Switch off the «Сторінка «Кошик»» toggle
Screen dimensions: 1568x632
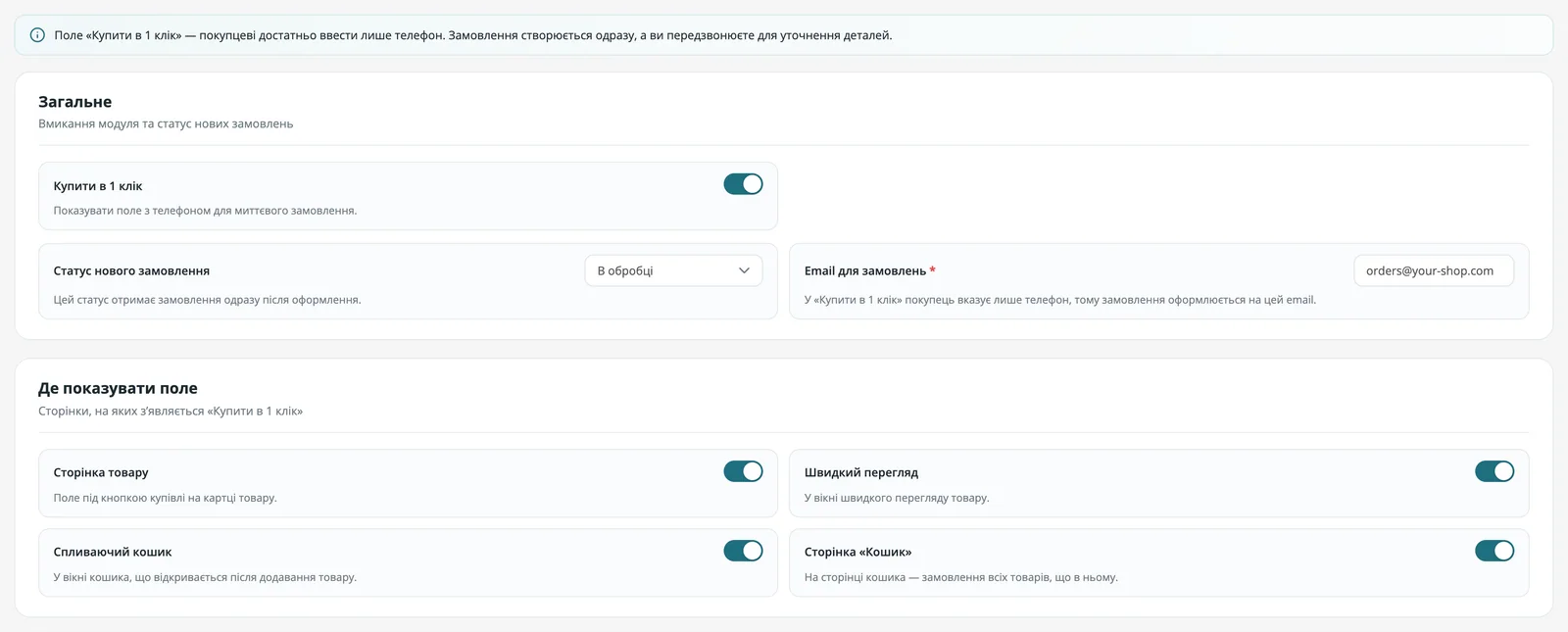[x=1494, y=551]
